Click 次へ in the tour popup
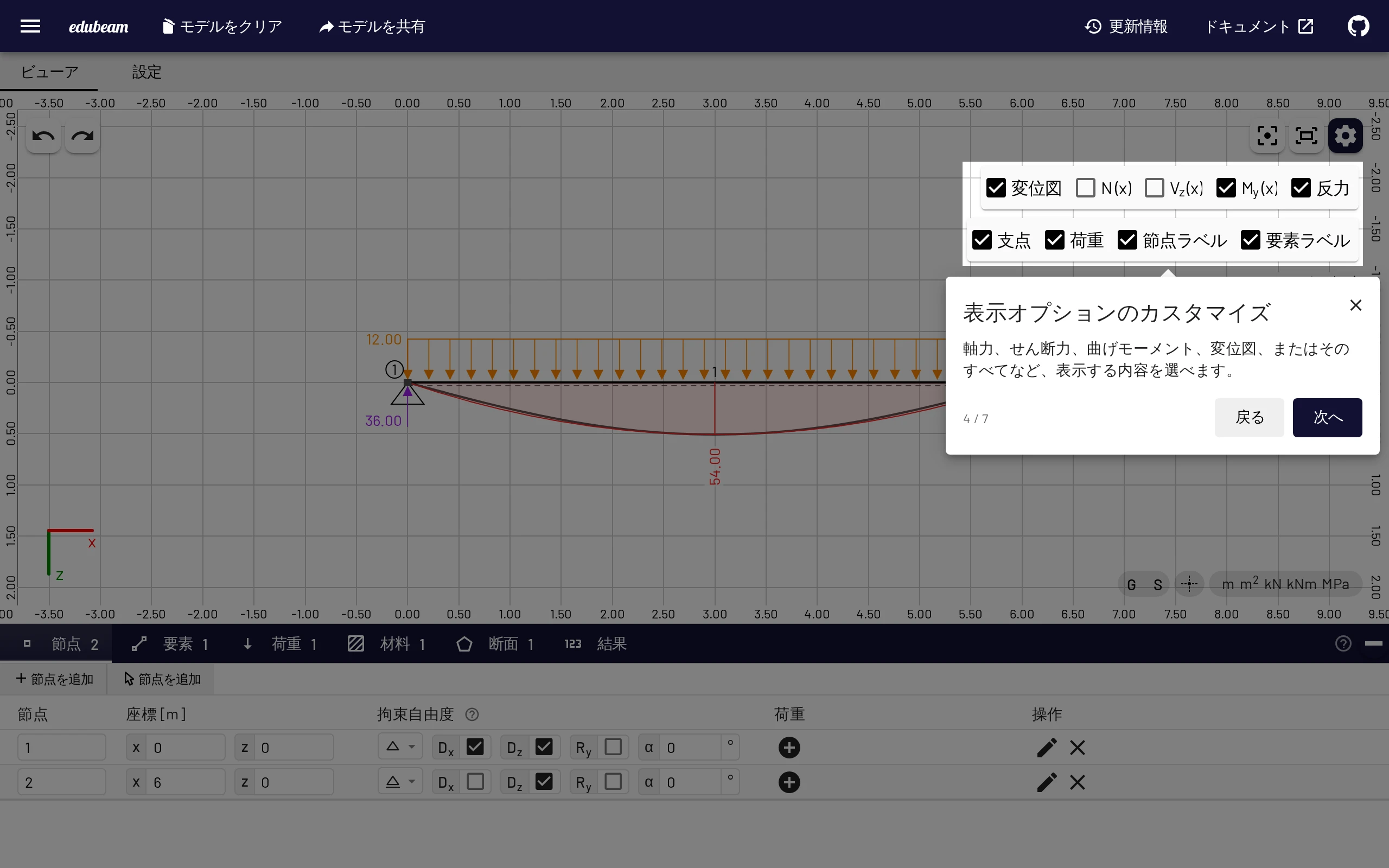 pos(1327,417)
